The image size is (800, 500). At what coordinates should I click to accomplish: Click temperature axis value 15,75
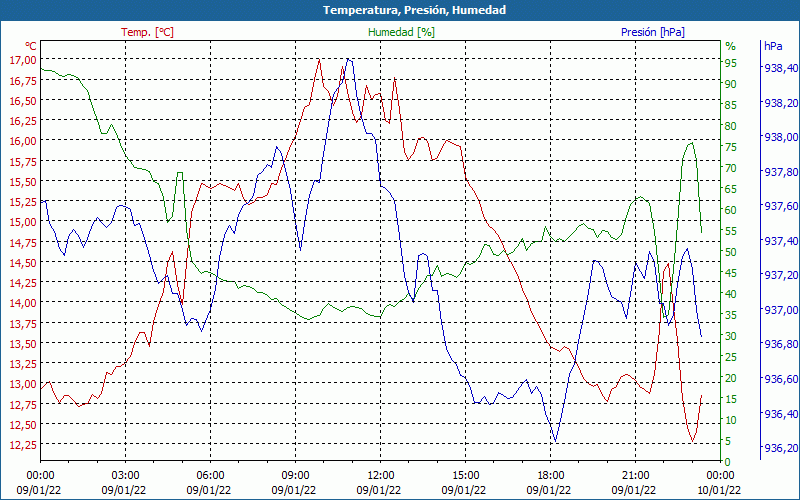coord(23,161)
